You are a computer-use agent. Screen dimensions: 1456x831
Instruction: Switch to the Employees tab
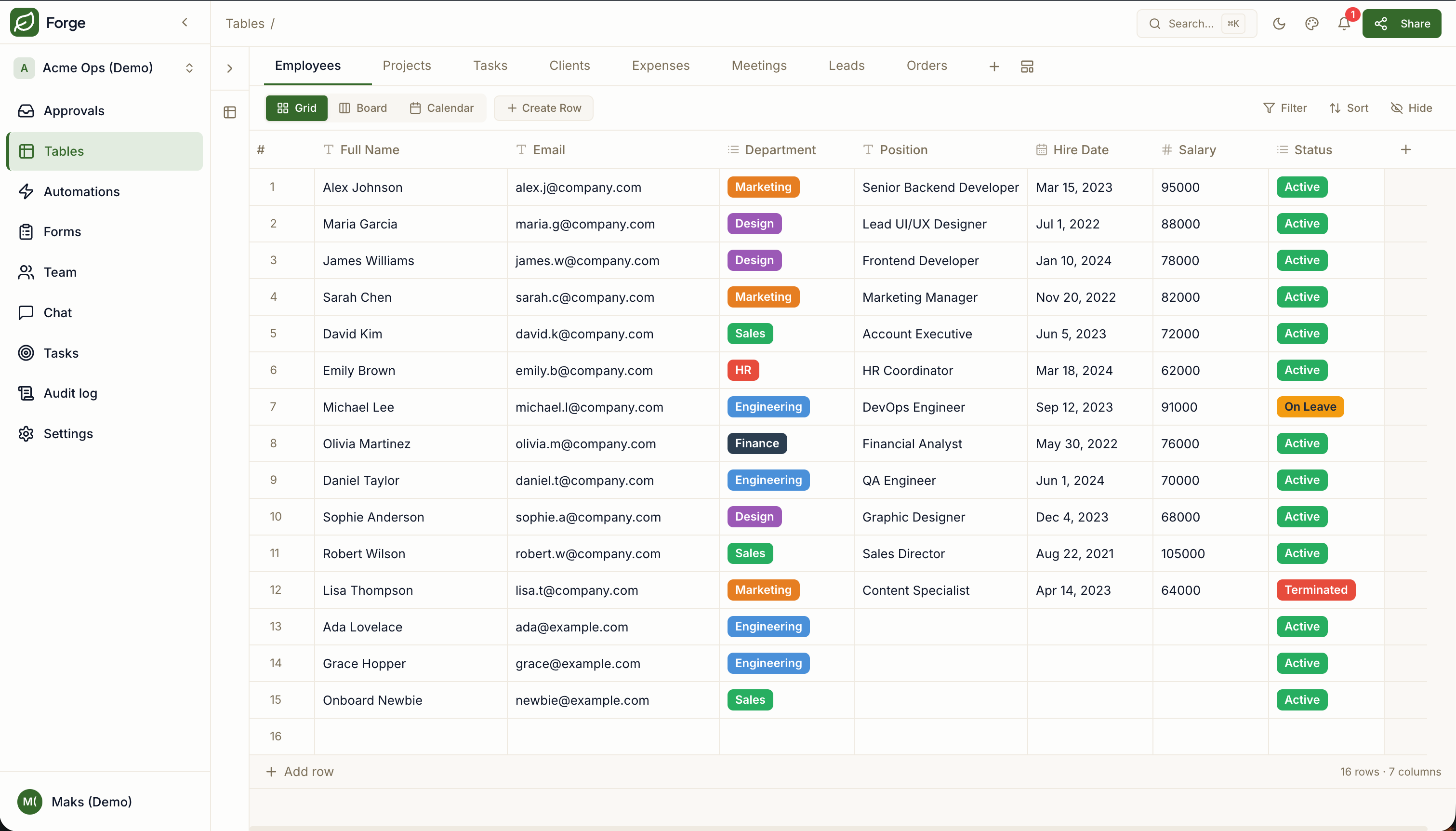click(x=308, y=66)
